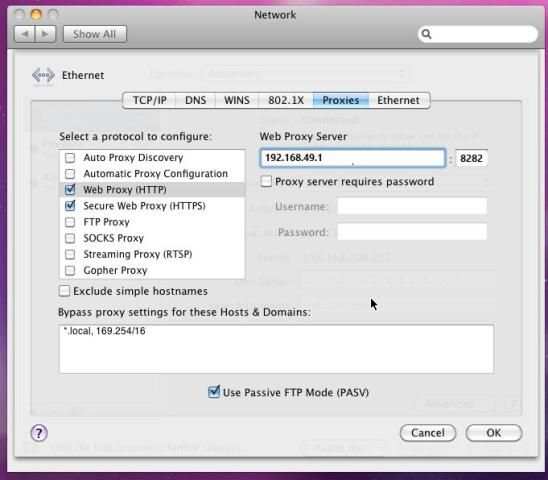
Task: Check Proxy server requires password
Action: pyautogui.click(x=266, y=181)
